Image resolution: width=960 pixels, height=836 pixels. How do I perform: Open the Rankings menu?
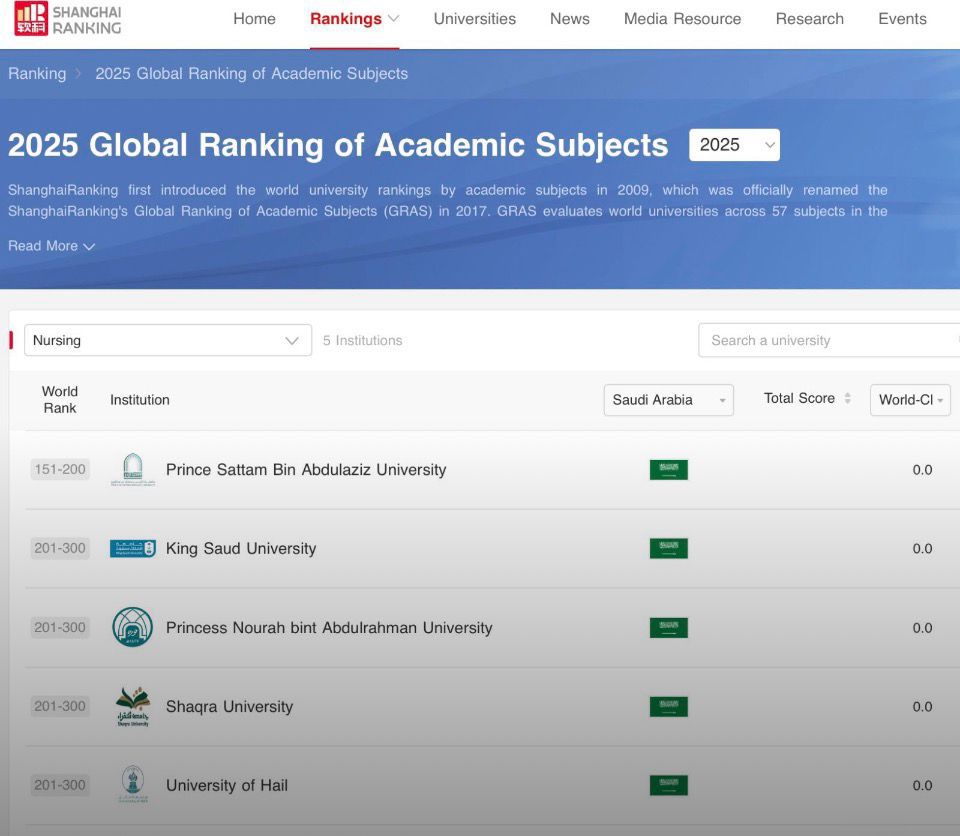(354, 19)
